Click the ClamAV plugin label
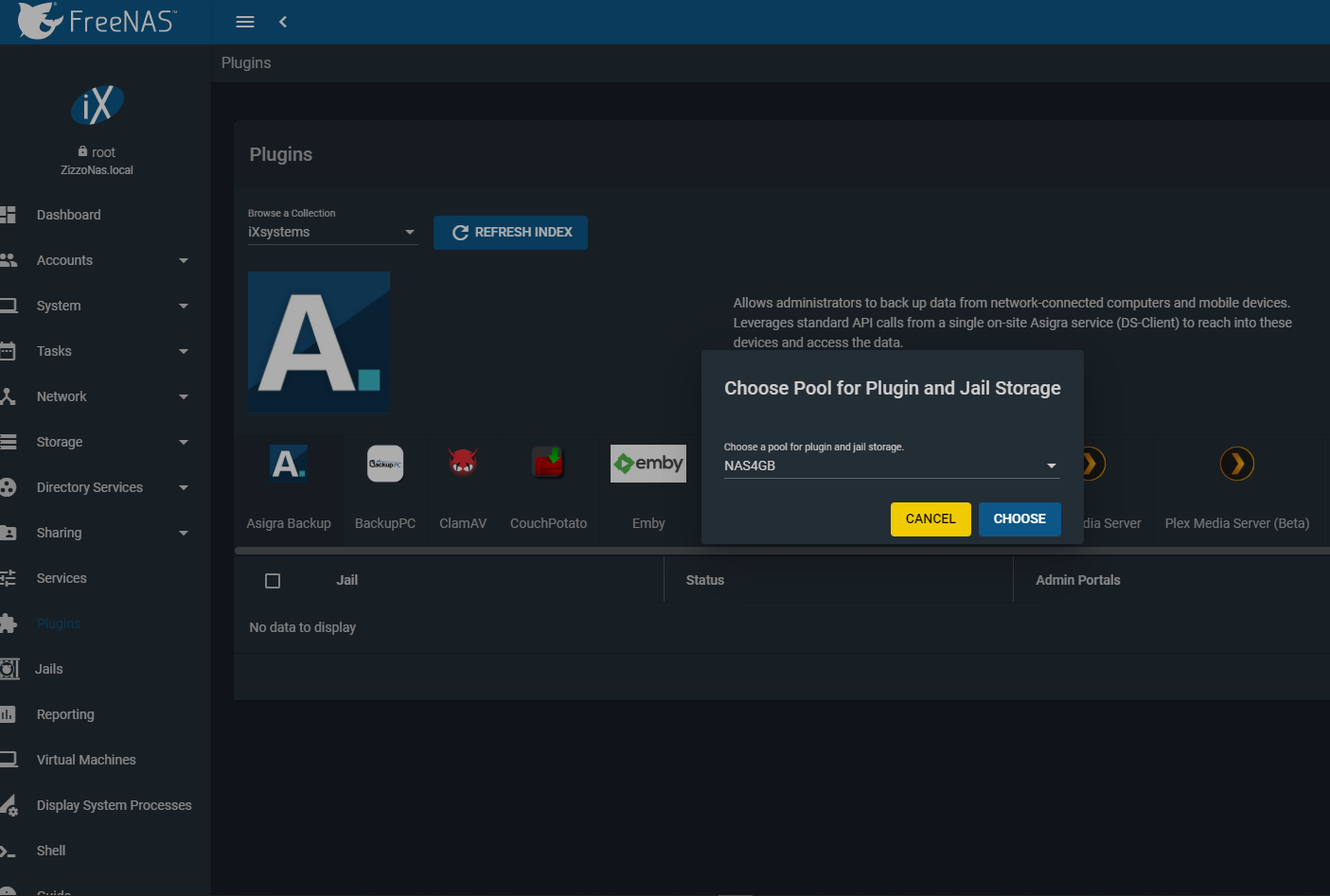 pos(463,523)
